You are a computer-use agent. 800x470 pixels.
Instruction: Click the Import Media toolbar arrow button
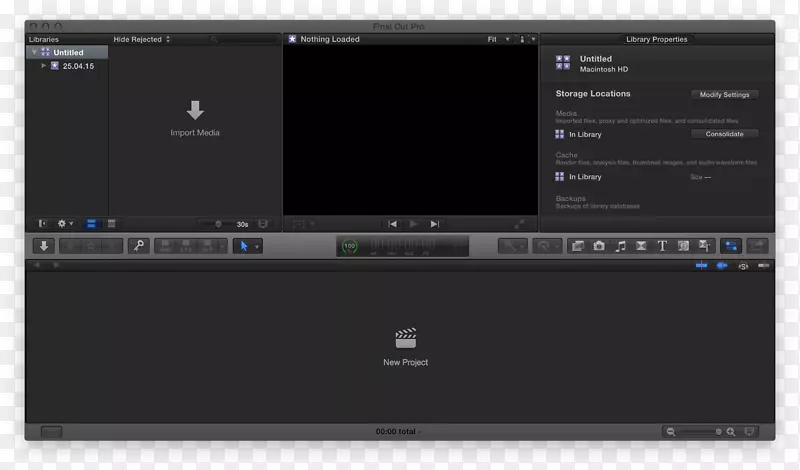[x=44, y=246]
